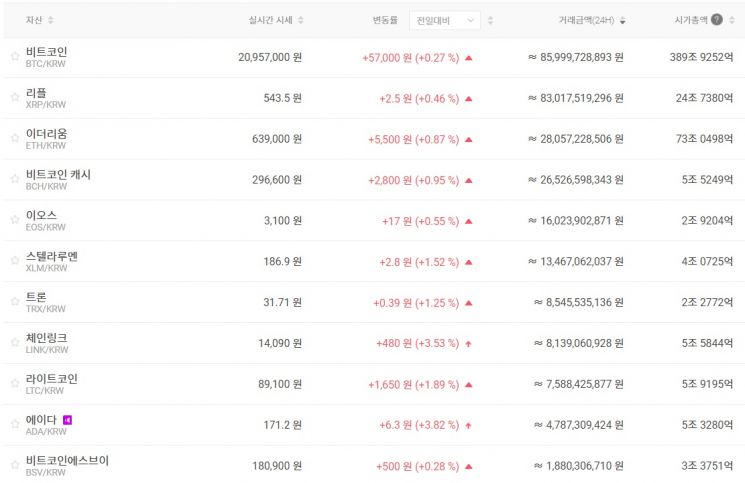Favorite the BTC/KRW row star
This screenshot has height=483, width=745.
15,56
